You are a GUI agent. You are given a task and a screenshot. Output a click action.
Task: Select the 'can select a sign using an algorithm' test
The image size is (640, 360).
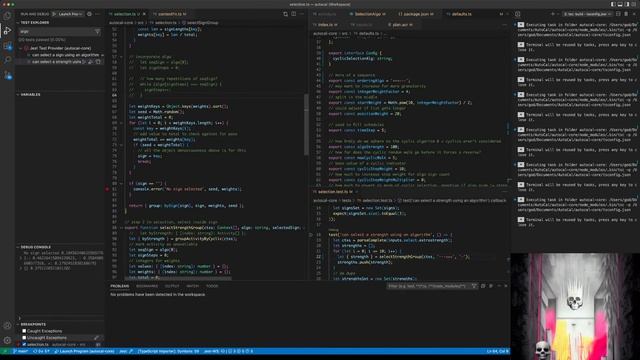tap(66, 55)
